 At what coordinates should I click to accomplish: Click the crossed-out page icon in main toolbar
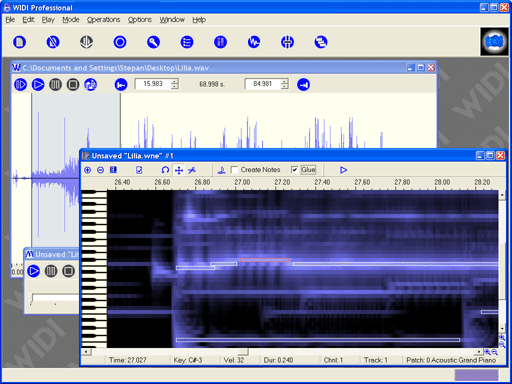53,42
